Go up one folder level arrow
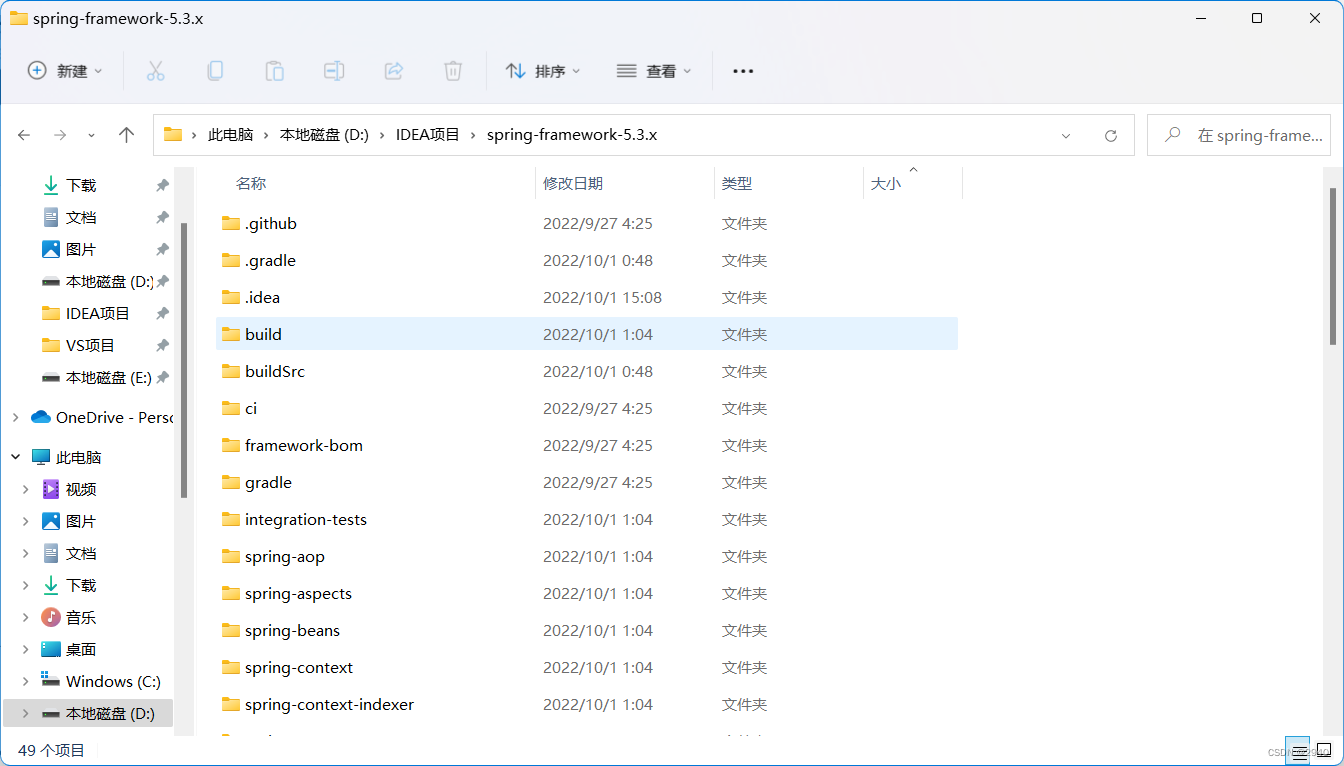This screenshot has width=1344, height=766. coord(126,135)
